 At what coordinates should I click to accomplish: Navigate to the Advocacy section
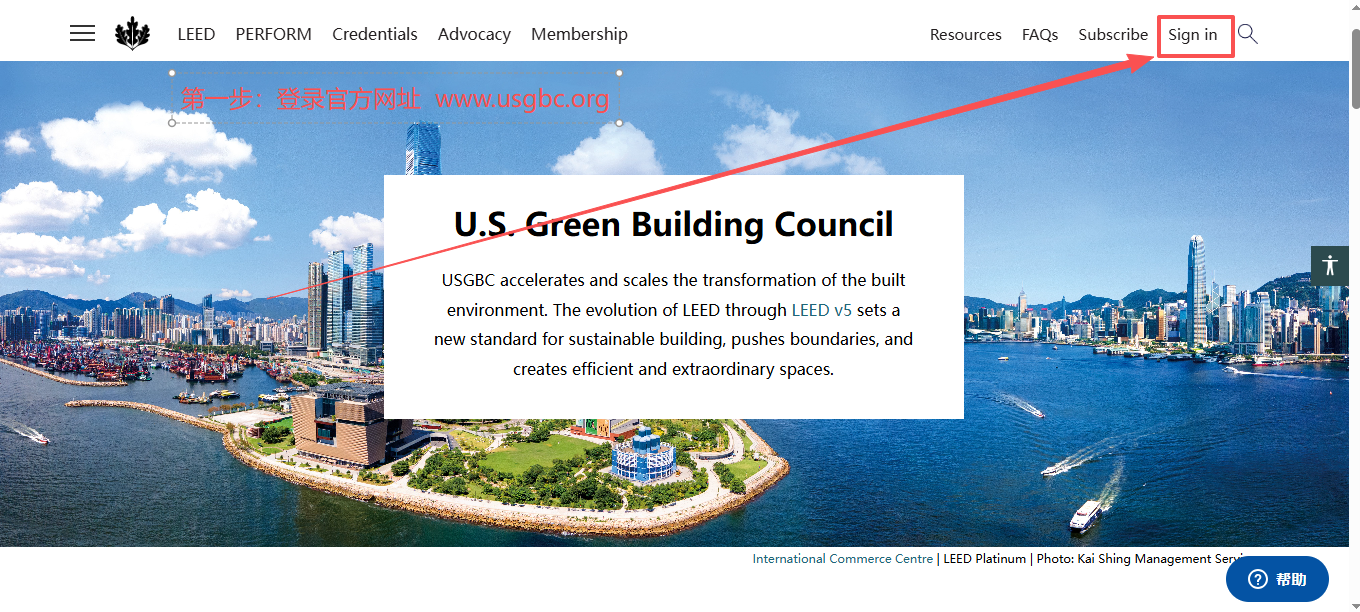[x=474, y=33]
